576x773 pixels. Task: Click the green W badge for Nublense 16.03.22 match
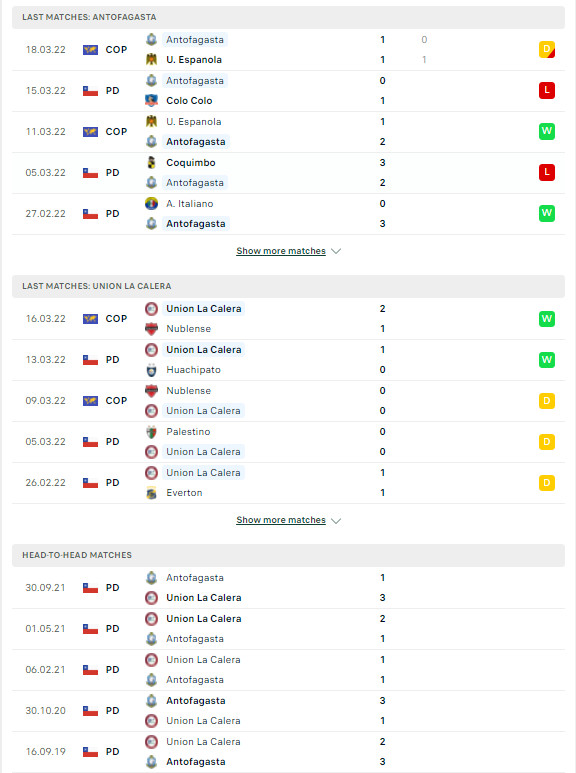pyautogui.click(x=546, y=319)
